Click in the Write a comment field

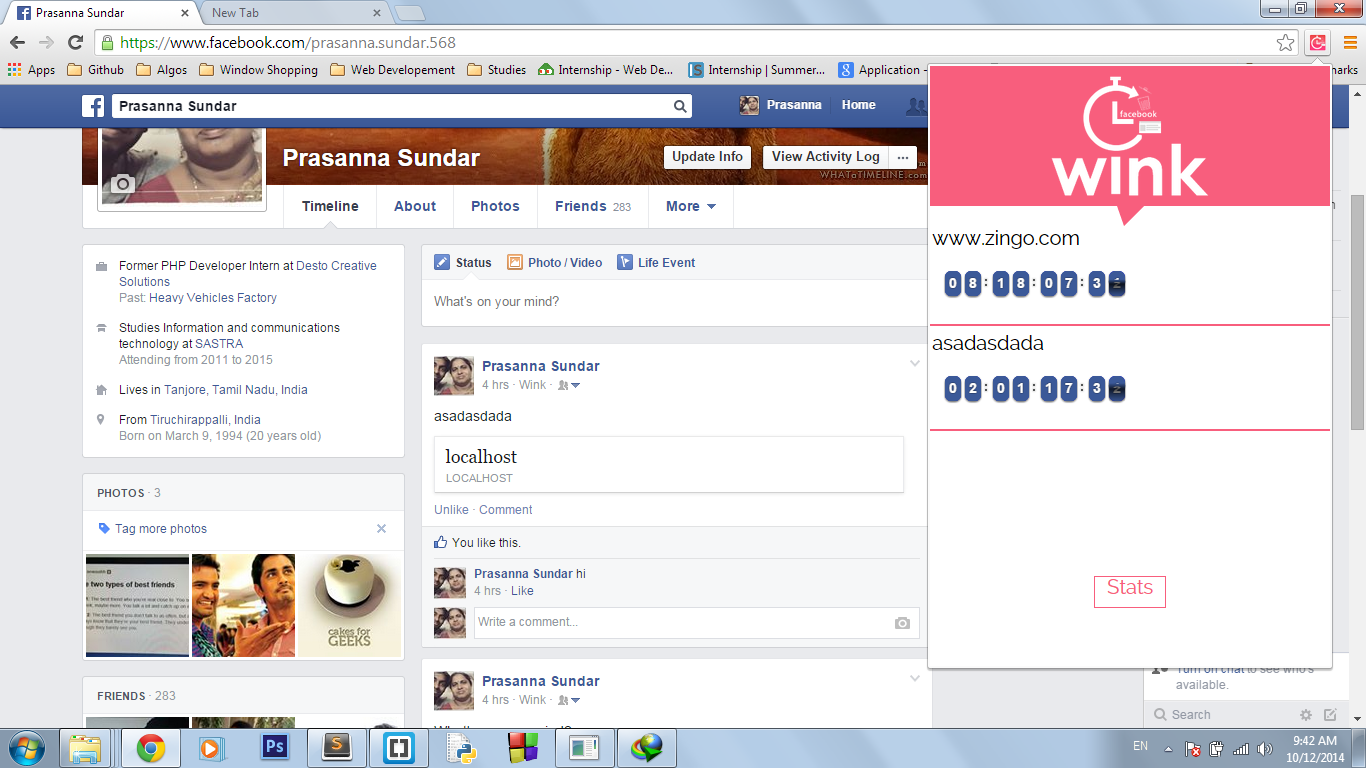coord(696,622)
